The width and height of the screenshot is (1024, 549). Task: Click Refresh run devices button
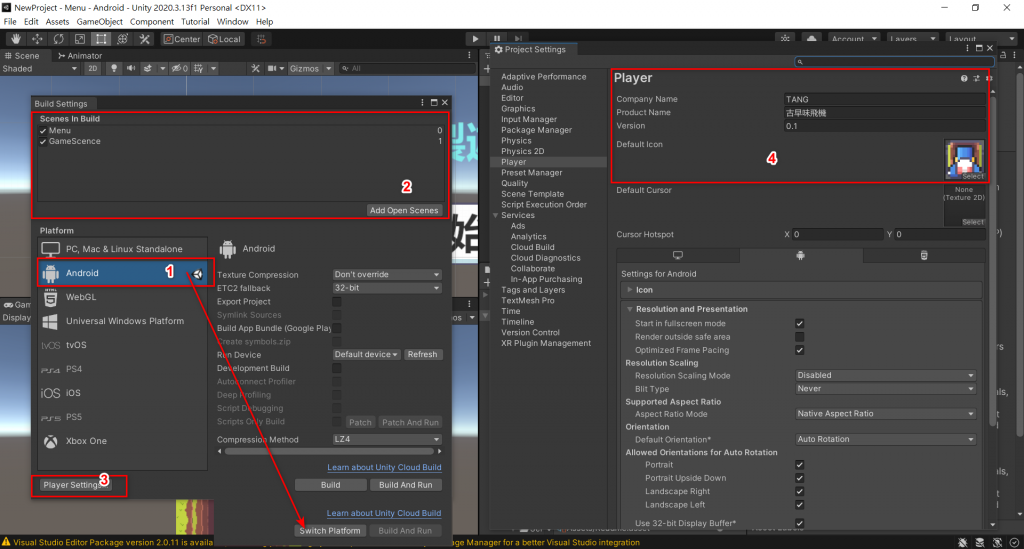pyautogui.click(x=423, y=354)
